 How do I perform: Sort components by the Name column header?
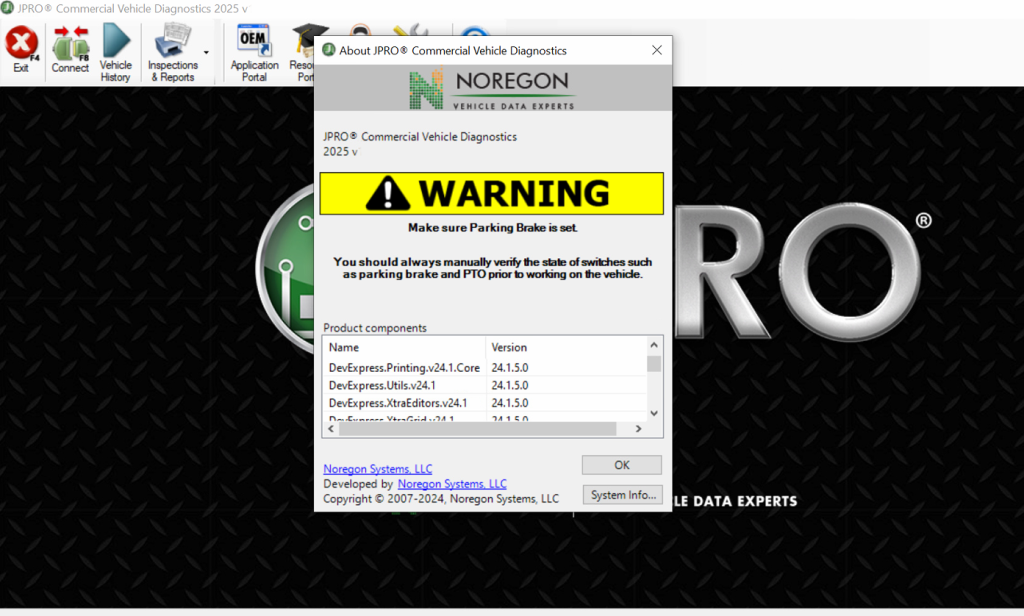tap(404, 347)
